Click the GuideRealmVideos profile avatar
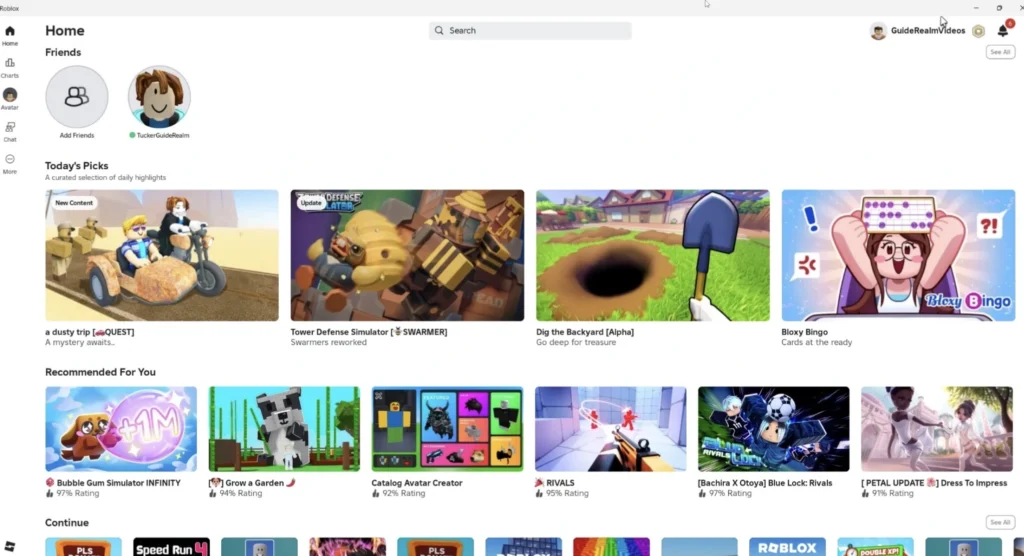 [x=878, y=31]
